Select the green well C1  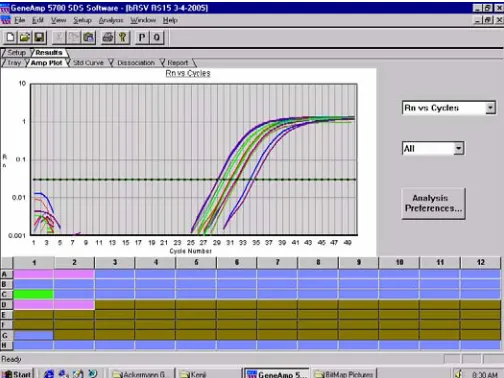[x=33, y=294]
